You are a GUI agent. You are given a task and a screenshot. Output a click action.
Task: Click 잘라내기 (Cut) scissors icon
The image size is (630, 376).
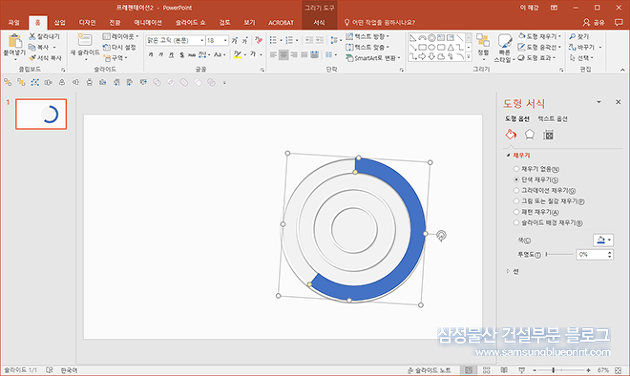33,36
